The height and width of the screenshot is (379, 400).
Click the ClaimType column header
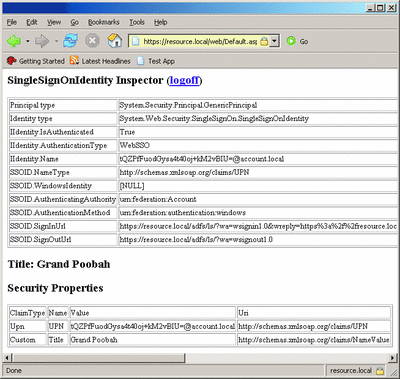coord(27,313)
